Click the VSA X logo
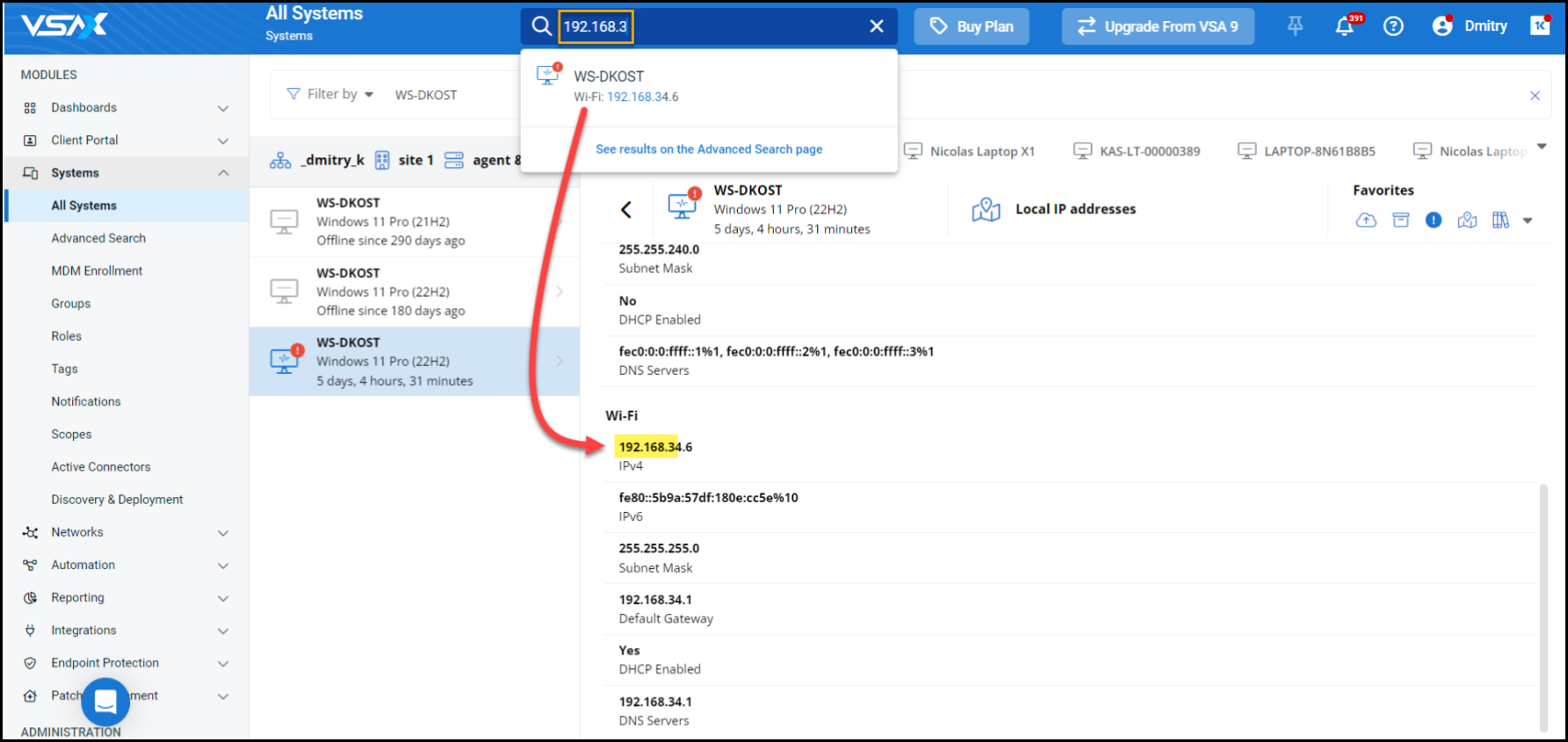1568x742 pixels. 64,25
